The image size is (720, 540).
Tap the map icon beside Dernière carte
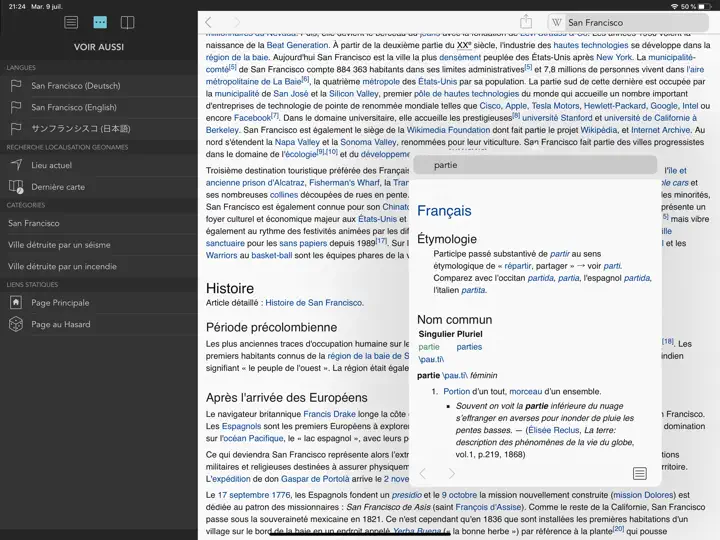16,186
